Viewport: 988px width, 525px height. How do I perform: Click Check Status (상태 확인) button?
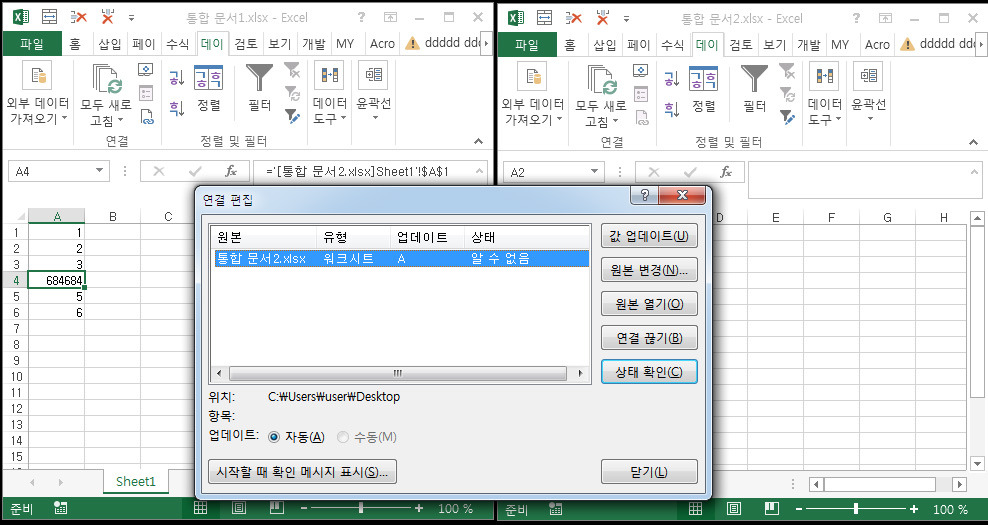pyautogui.click(x=649, y=372)
